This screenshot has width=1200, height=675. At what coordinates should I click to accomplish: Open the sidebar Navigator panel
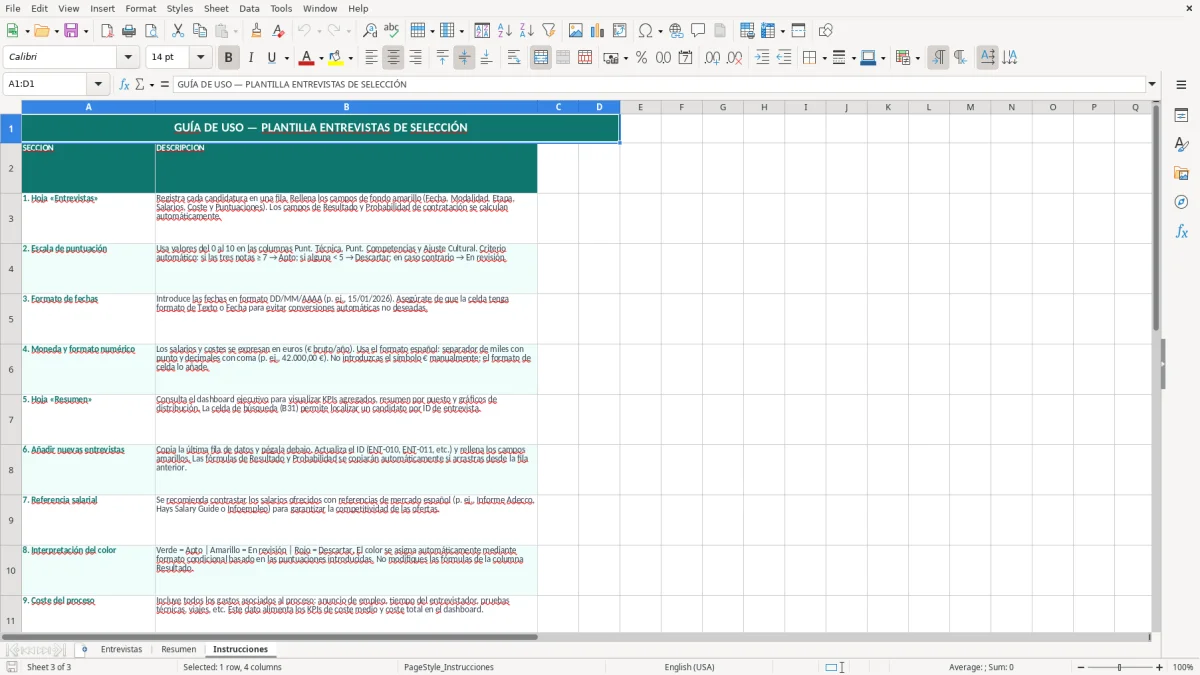(x=1181, y=202)
